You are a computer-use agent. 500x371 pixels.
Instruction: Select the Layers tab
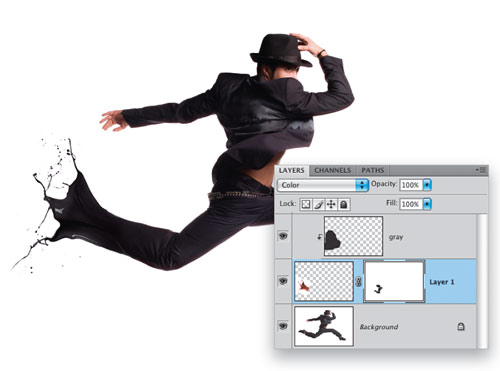291,170
